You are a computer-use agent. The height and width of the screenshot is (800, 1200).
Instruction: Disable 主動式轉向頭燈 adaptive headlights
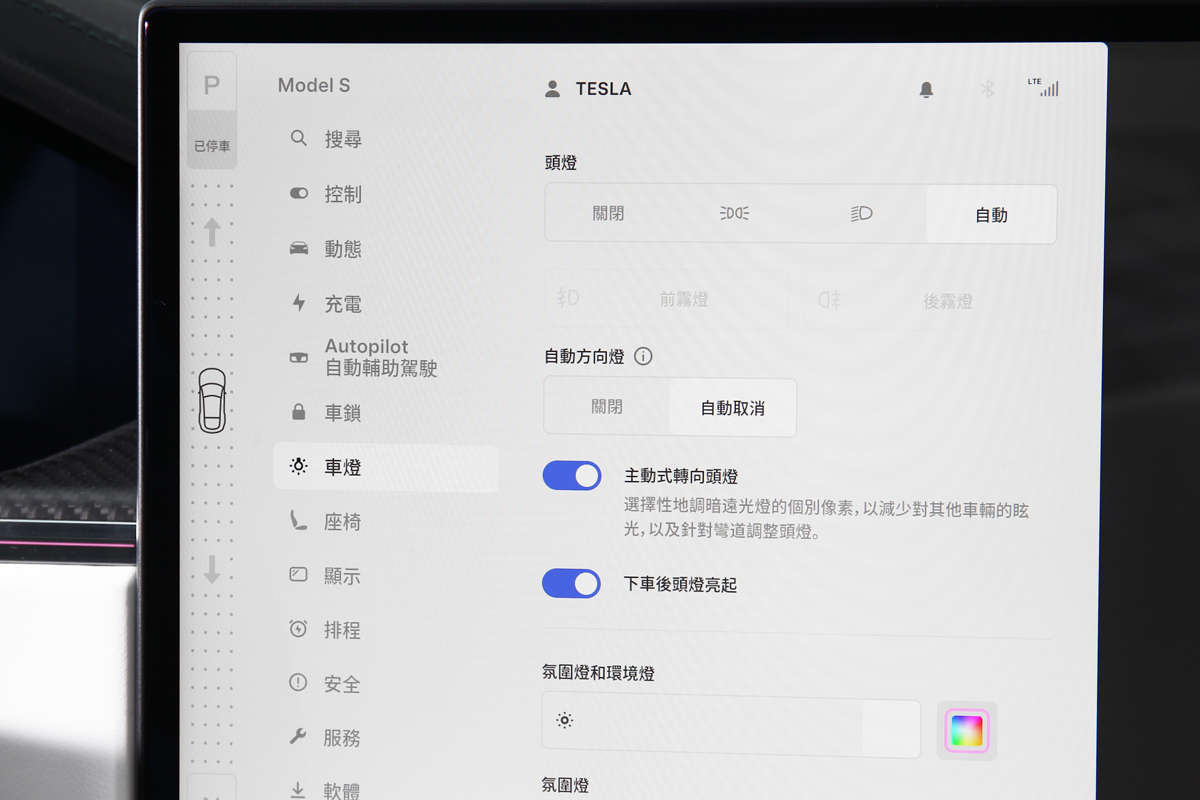tap(571, 475)
